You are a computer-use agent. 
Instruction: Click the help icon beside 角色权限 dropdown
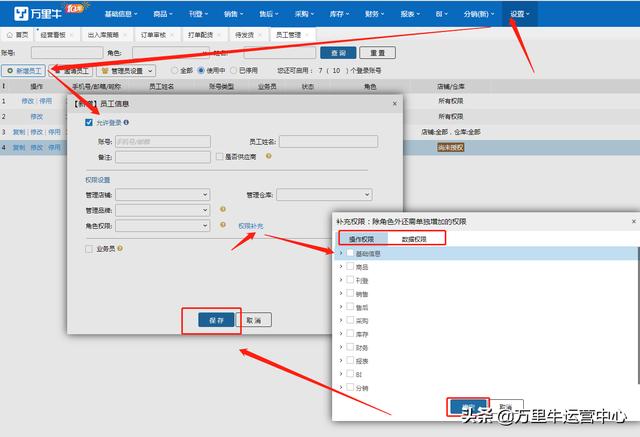pyautogui.click(x=223, y=225)
